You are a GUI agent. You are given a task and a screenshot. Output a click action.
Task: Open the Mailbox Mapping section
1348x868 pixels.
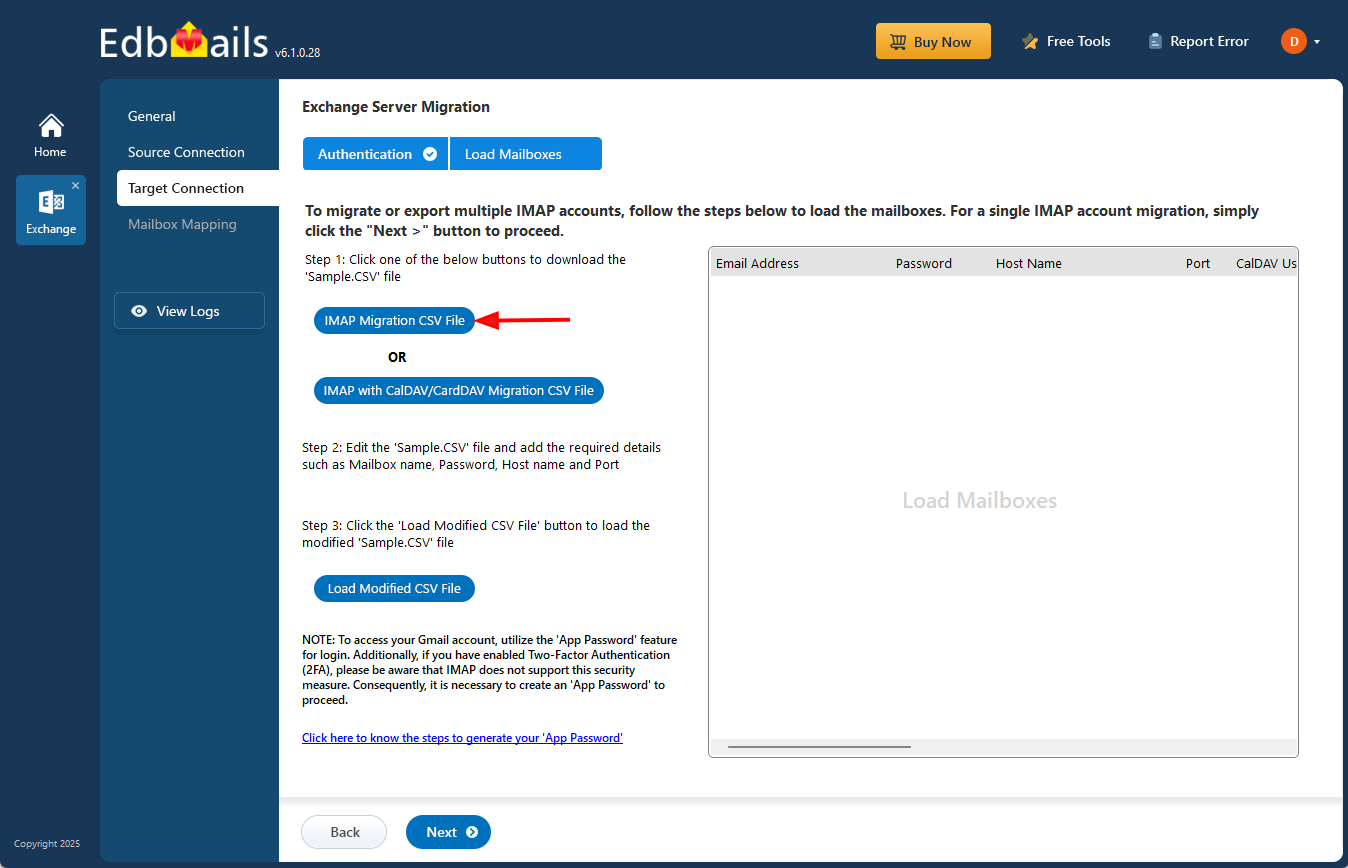click(182, 224)
